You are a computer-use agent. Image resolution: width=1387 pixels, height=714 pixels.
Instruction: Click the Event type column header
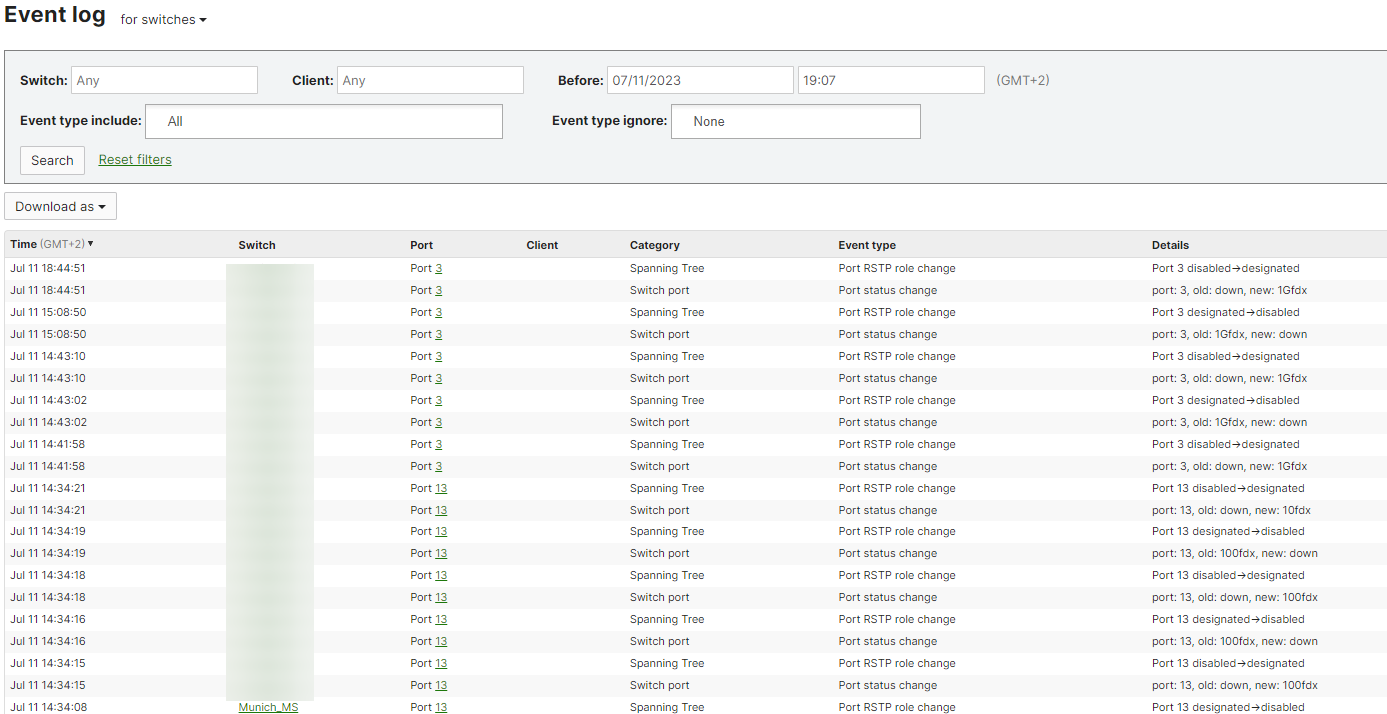pyautogui.click(x=866, y=244)
